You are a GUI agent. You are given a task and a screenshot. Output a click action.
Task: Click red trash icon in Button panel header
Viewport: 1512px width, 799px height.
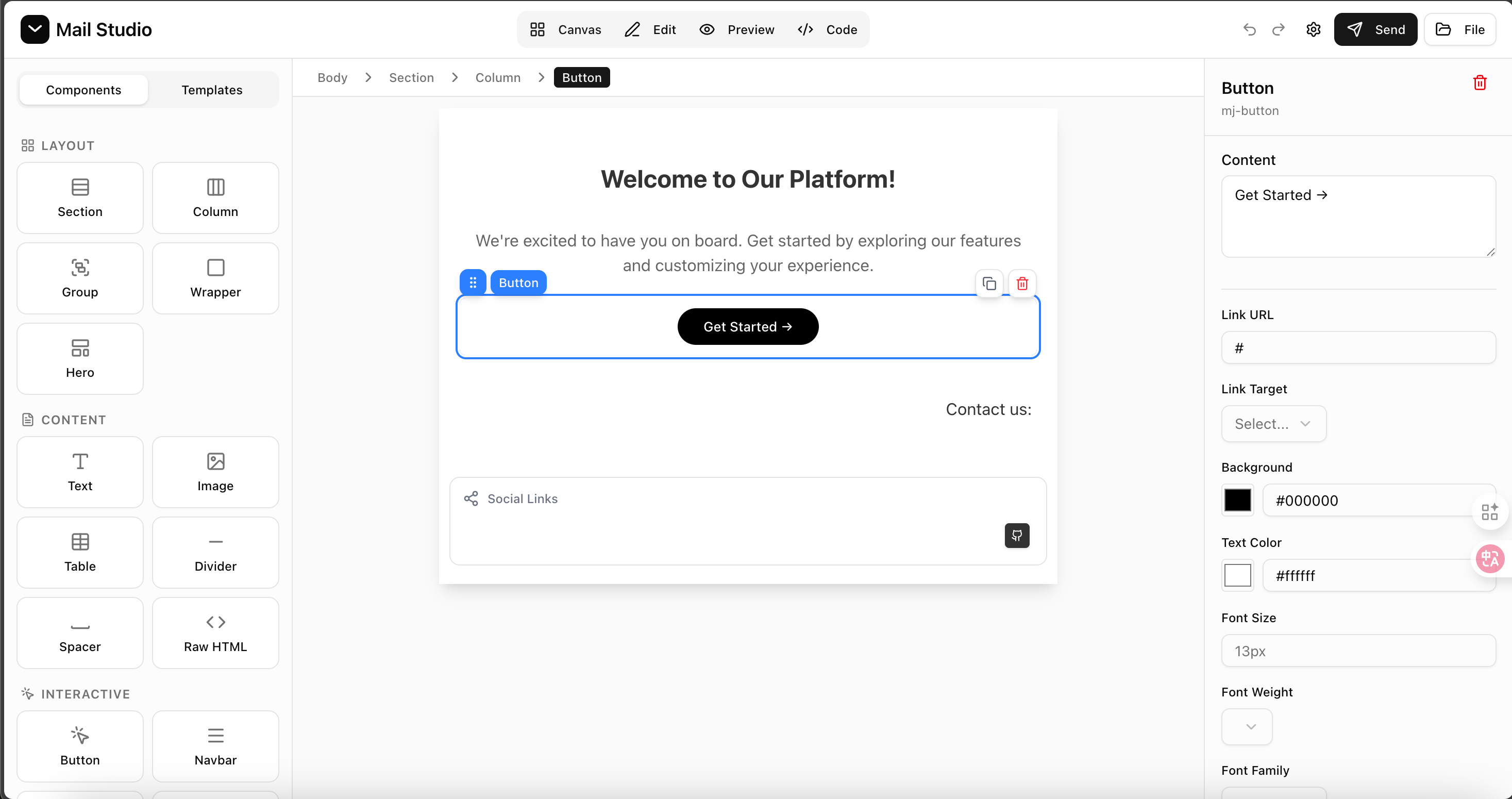coord(1479,83)
